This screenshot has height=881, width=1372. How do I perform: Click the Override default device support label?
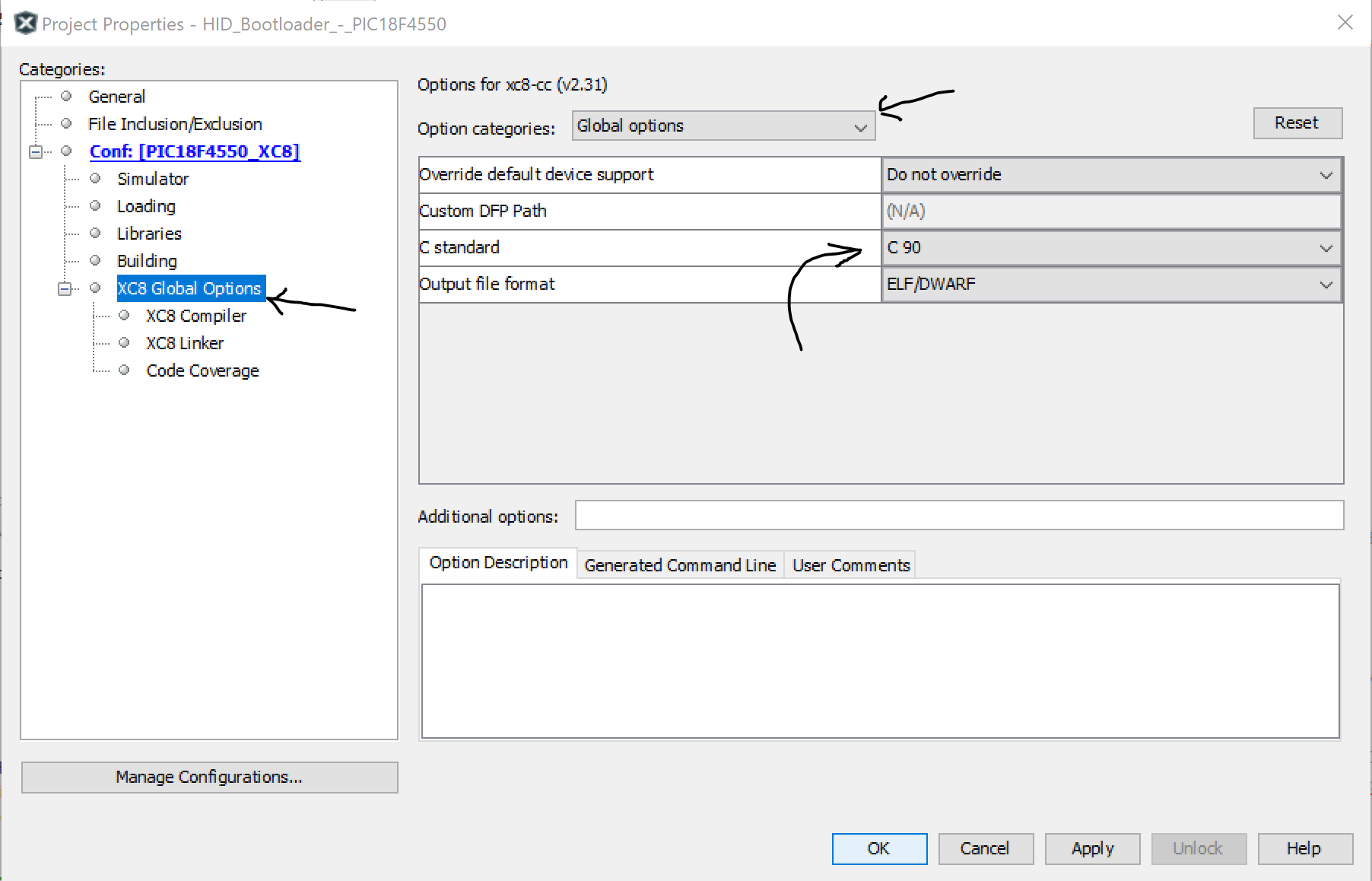pos(536,175)
